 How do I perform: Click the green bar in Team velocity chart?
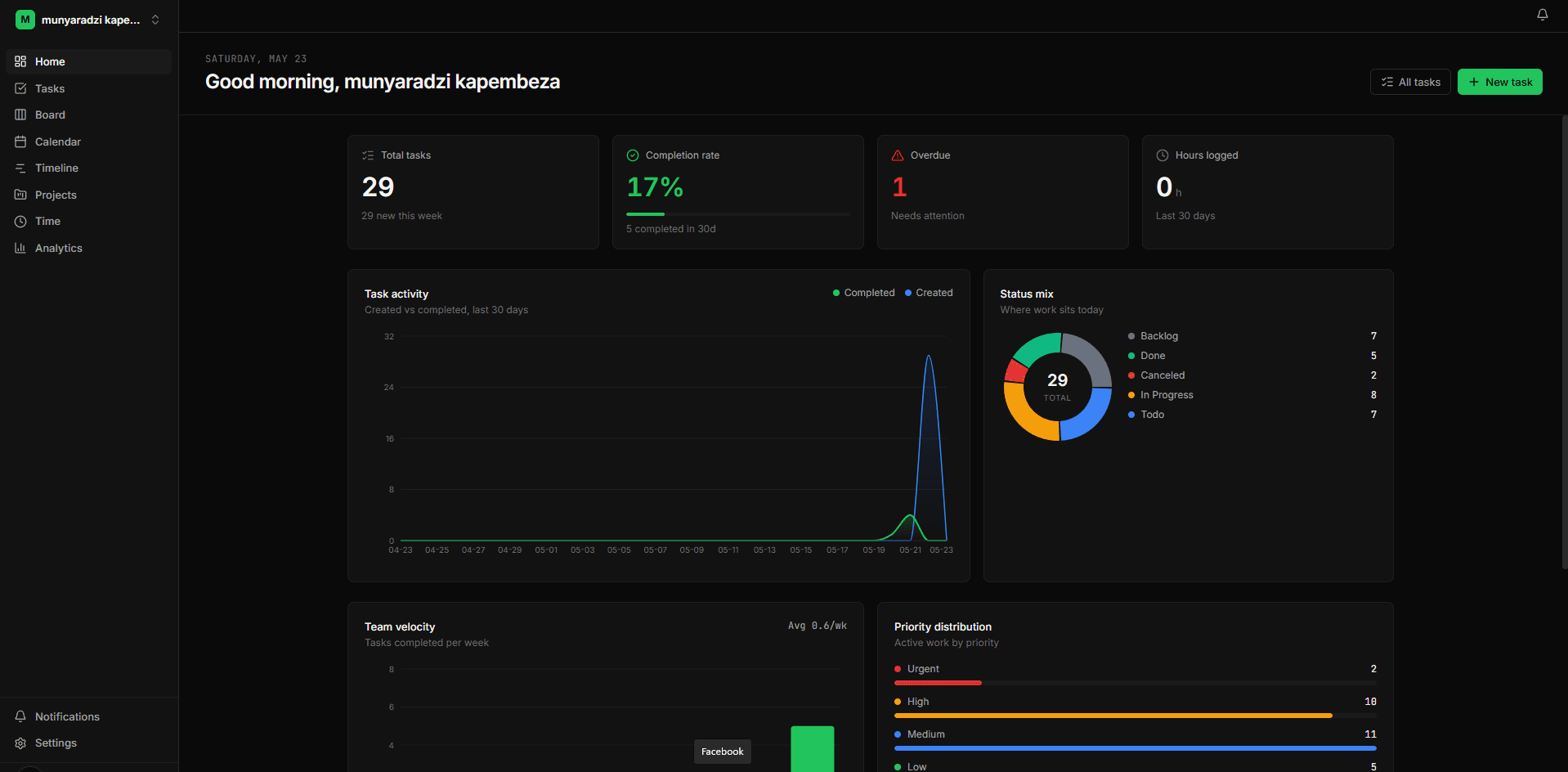pyautogui.click(x=812, y=749)
